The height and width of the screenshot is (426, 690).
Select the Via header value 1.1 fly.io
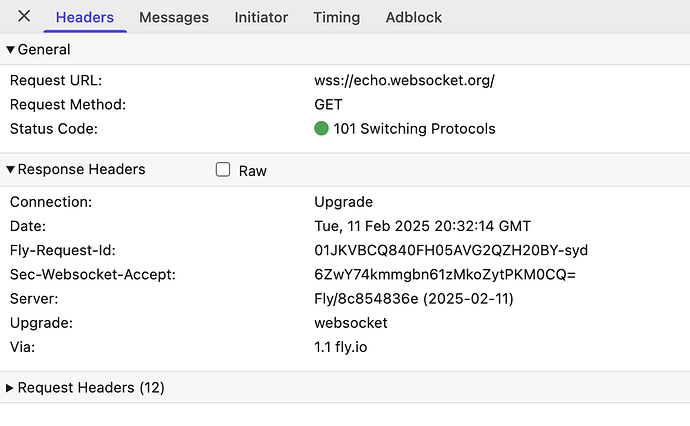click(341, 347)
